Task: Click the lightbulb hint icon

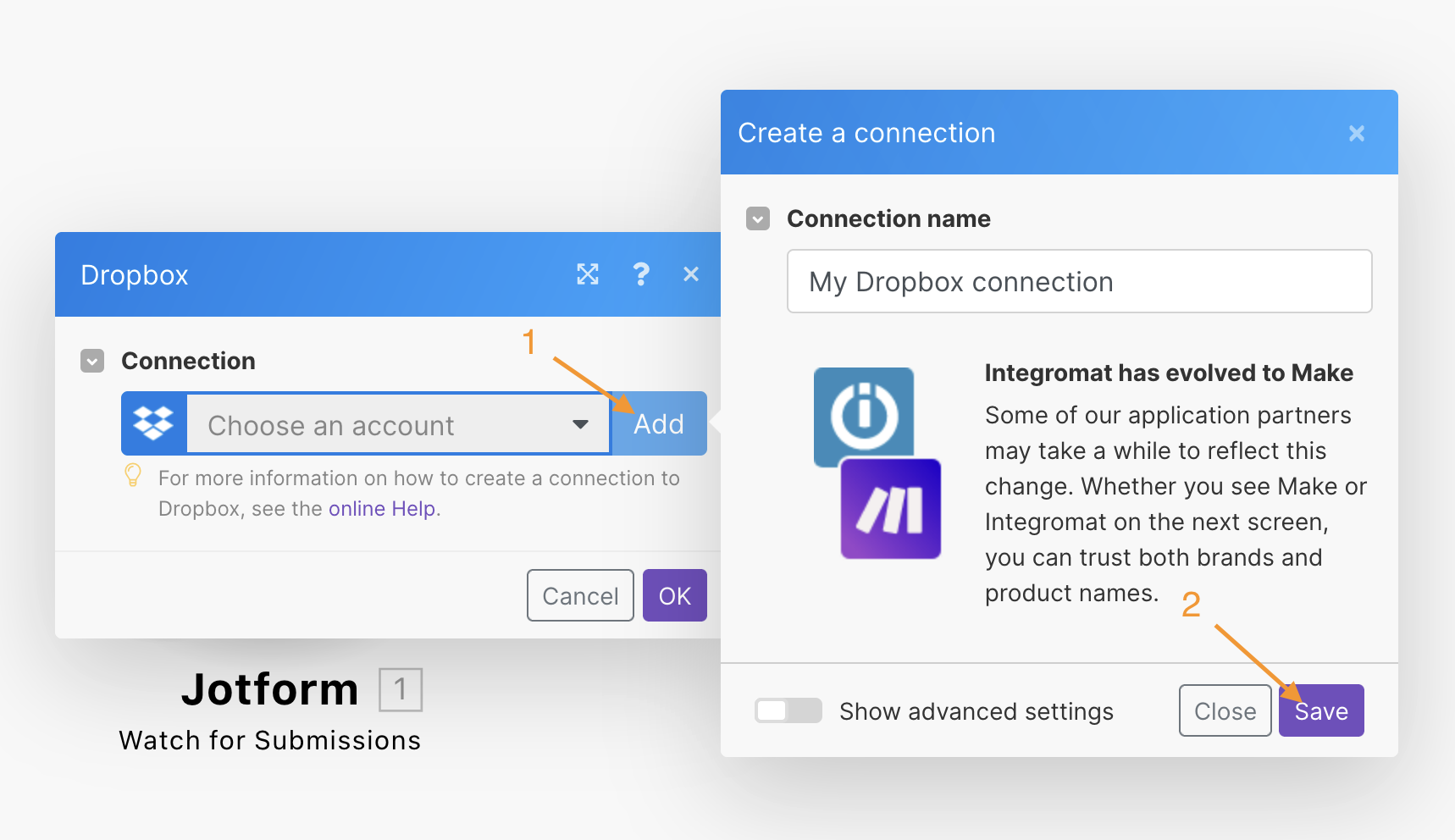Action: (133, 475)
